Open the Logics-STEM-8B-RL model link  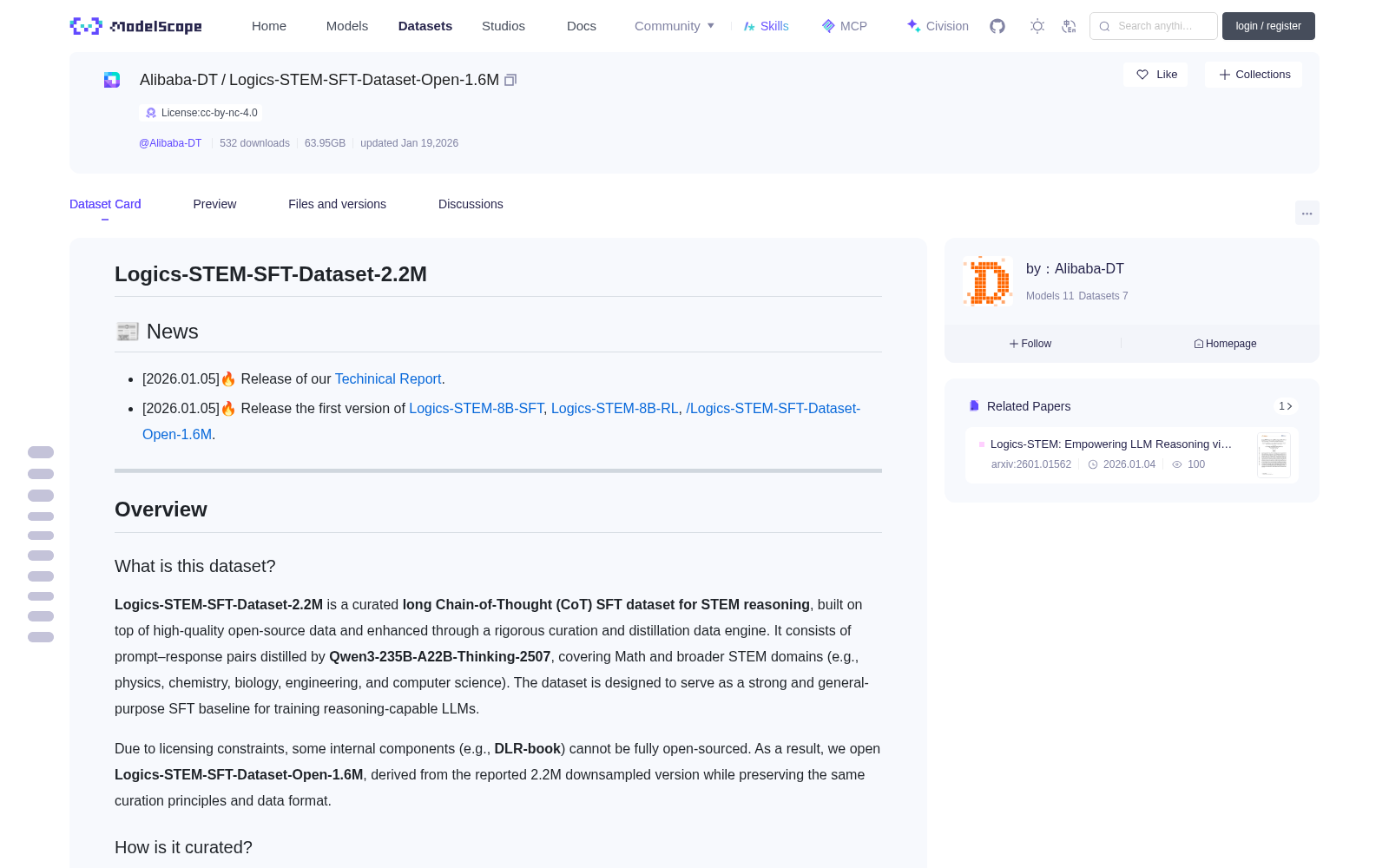pyautogui.click(x=615, y=409)
